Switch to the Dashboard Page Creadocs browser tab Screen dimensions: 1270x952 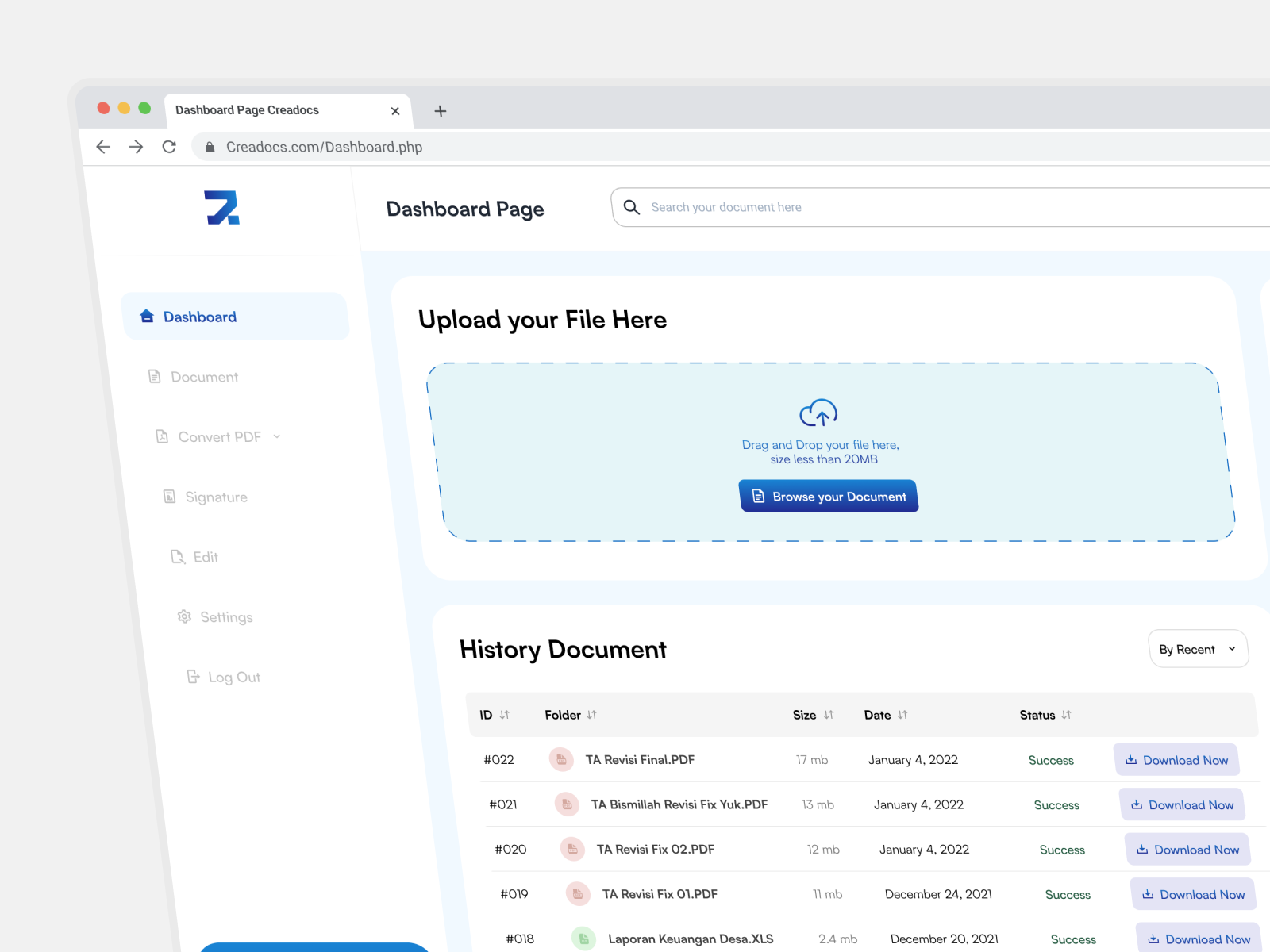(x=247, y=109)
